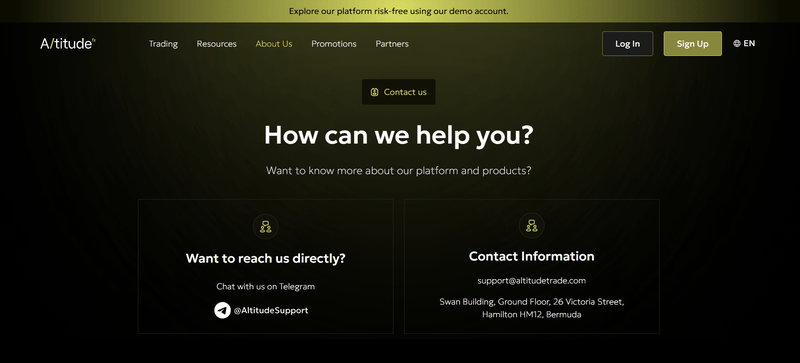
Task: Click the Telegram paper-plane icon
Action: [222, 310]
